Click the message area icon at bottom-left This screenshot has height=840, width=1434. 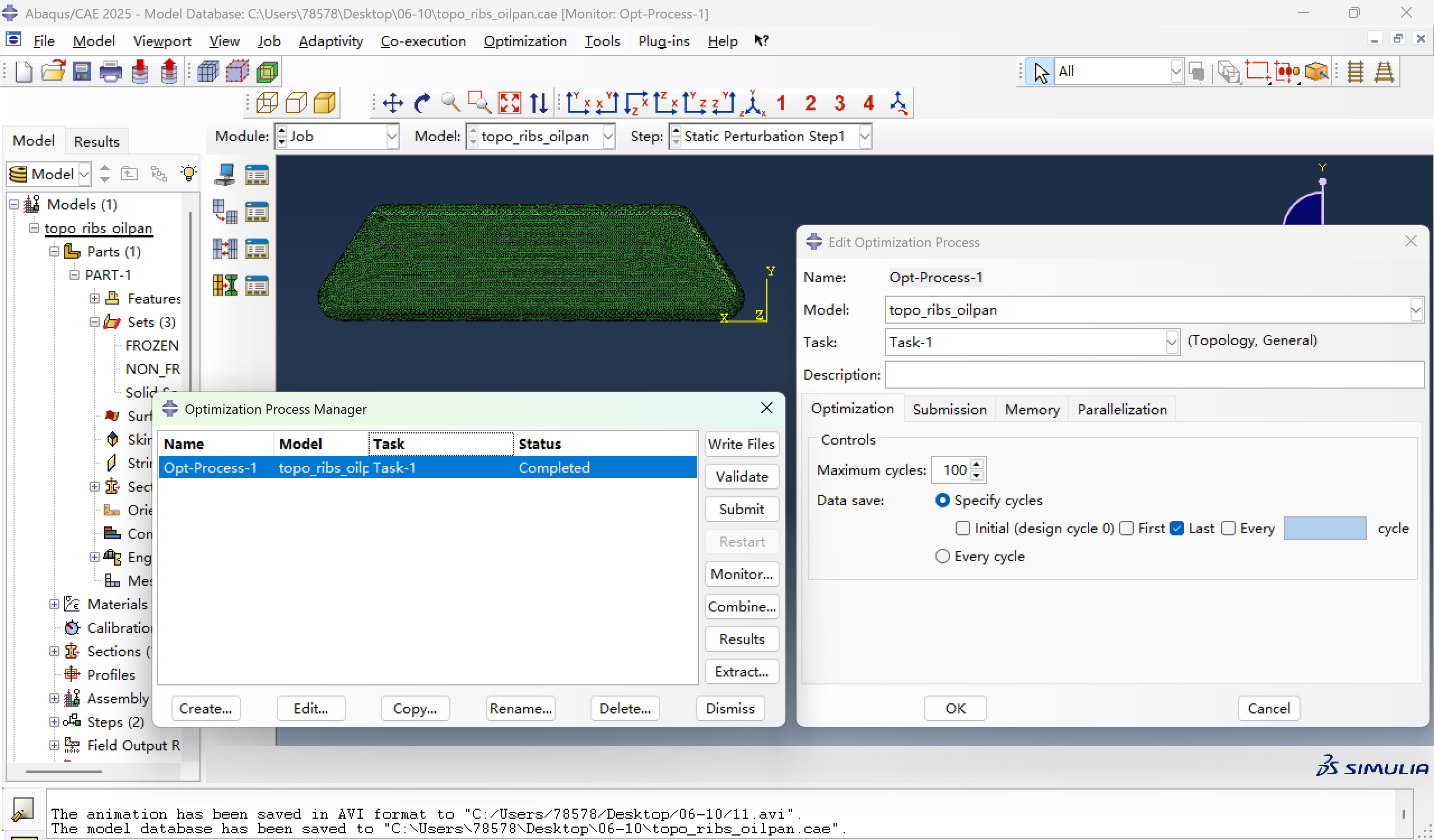tap(22, 809)
